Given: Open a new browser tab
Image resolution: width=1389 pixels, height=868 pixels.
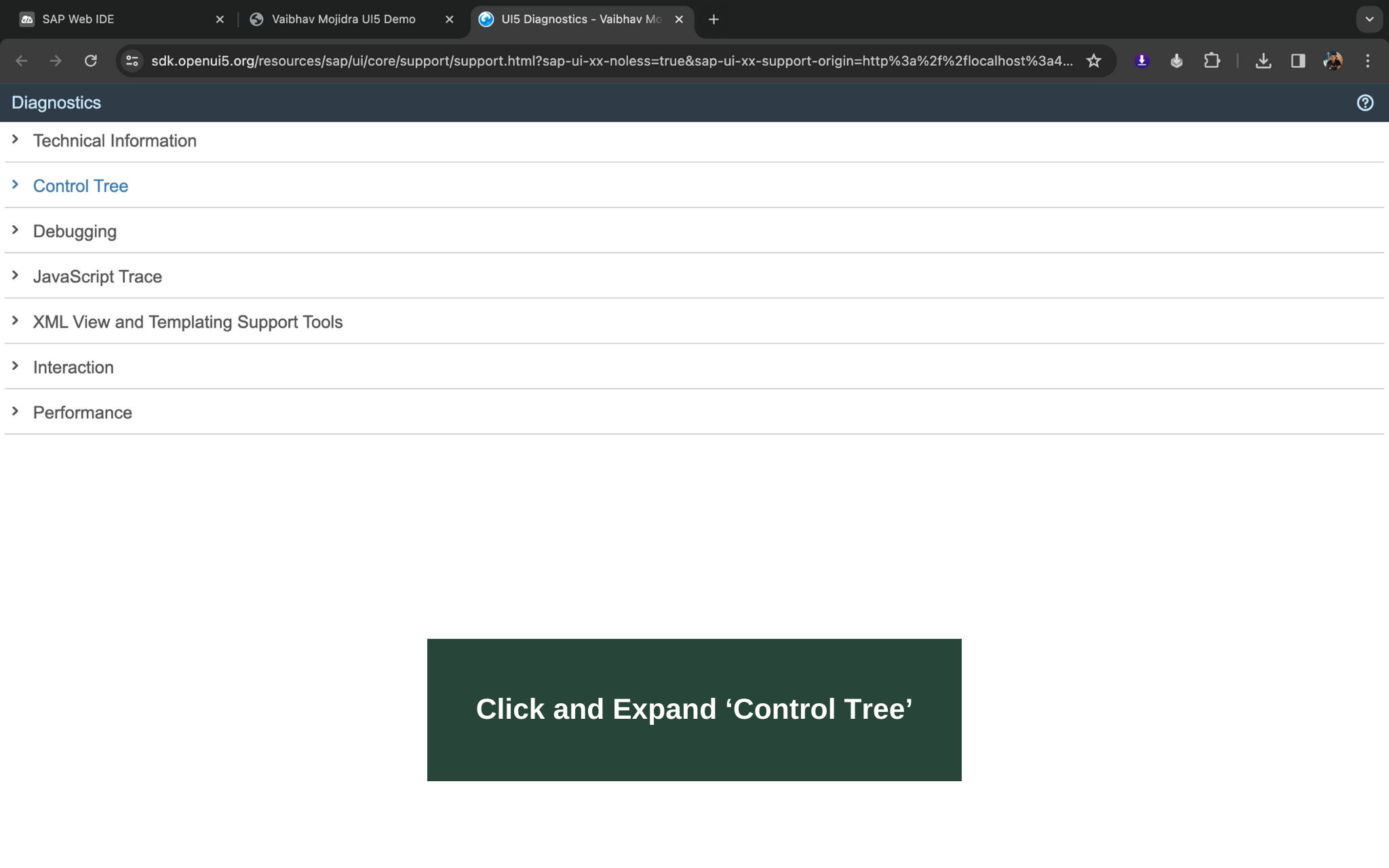Looking at the screenshot, I should tap(713, 20).
